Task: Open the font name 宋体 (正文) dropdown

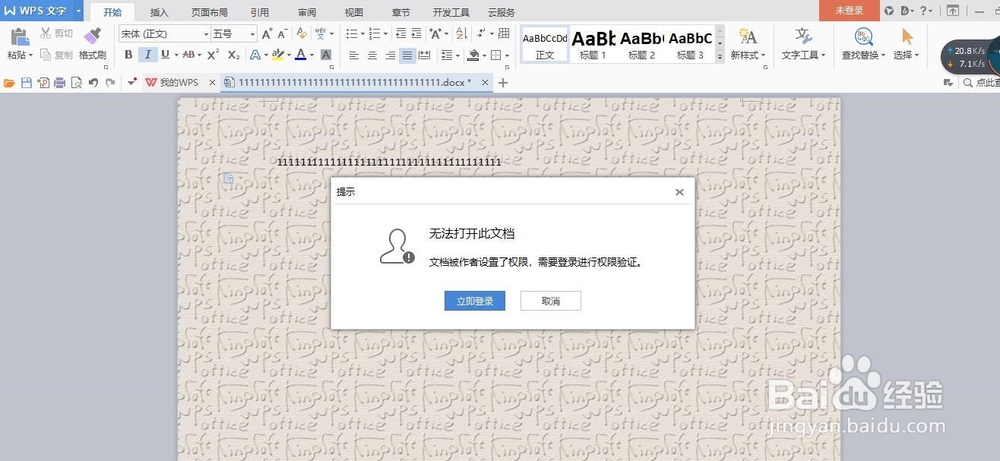Action: 206,34
